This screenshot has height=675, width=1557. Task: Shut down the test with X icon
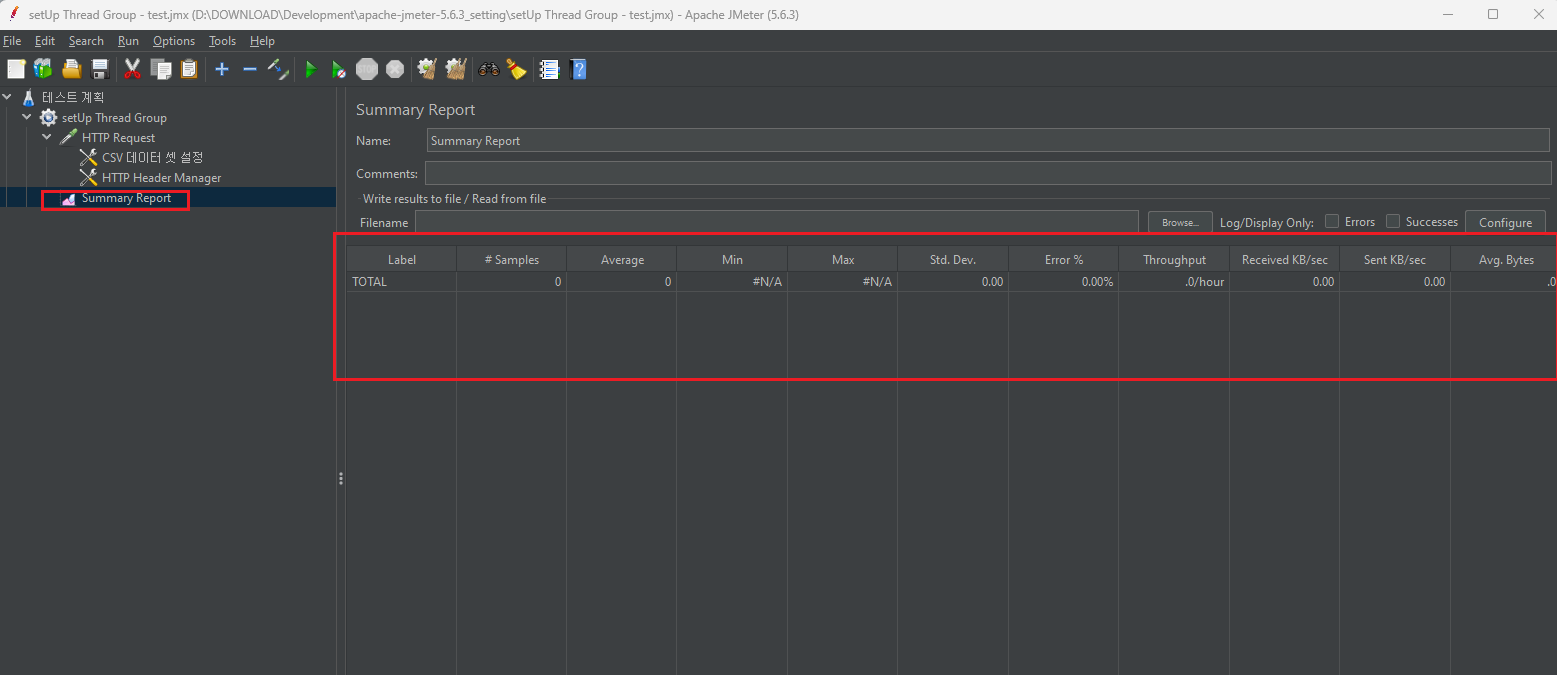coord(395,69)
